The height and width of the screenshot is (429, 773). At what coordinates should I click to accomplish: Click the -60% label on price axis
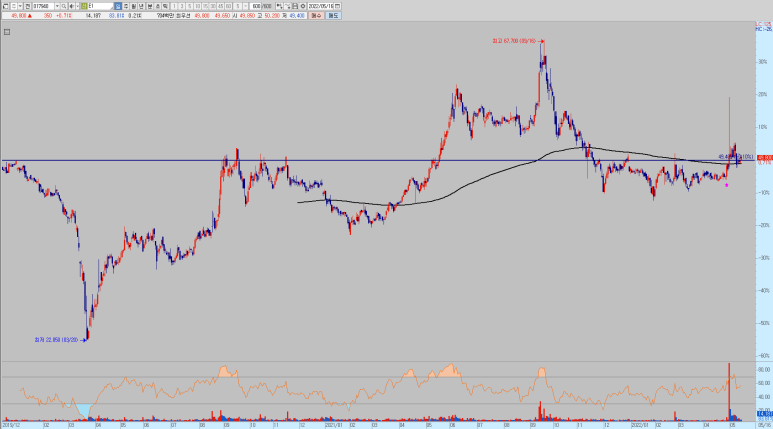(764, 356)
